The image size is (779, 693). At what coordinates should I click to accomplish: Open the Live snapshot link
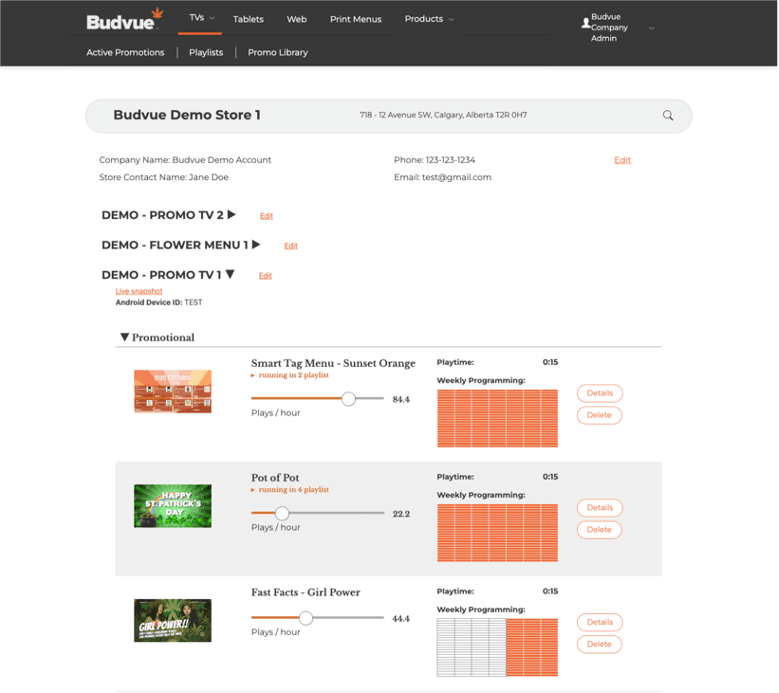(x=139, y=291)
